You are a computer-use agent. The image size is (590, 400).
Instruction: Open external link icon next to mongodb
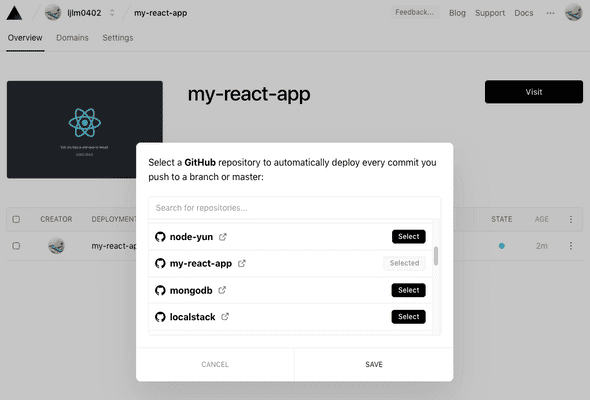click(222, 290)
